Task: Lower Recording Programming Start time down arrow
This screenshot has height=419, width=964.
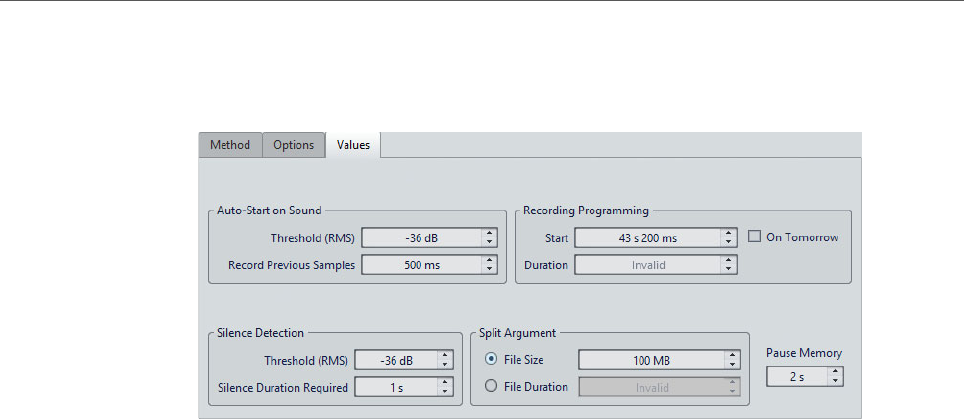Action: point(729,242)
